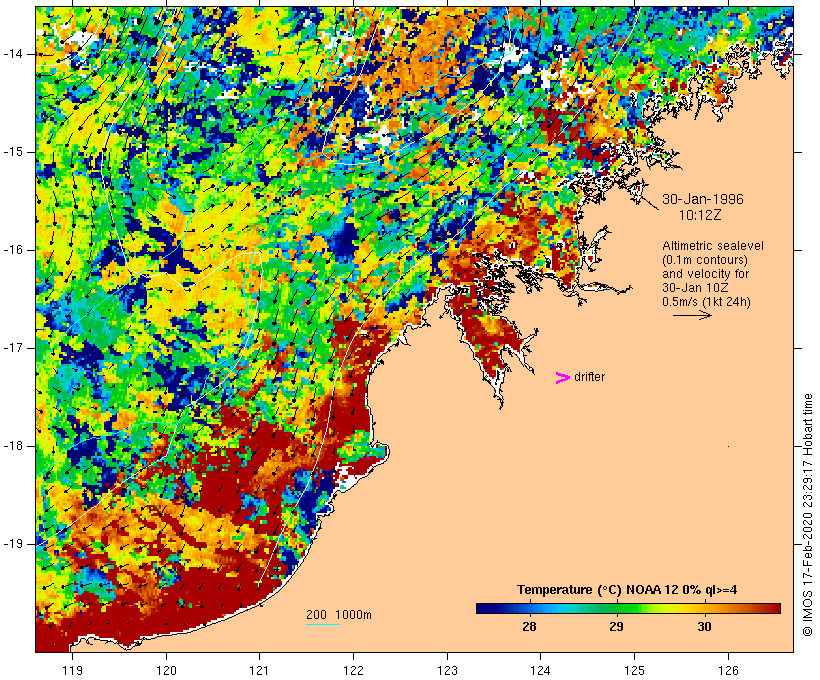Click 'and velocity for' legend line
Viewport: 820px width, 680px height.
tap(705, 274)
